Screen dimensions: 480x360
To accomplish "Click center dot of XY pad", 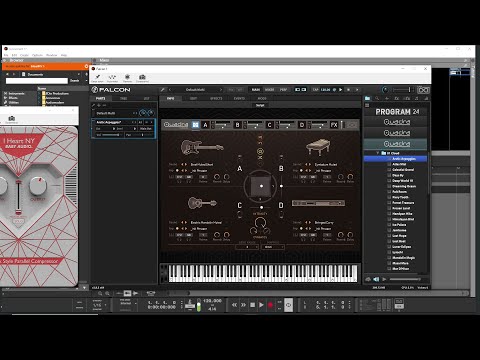I will click(x=261, y=186).
